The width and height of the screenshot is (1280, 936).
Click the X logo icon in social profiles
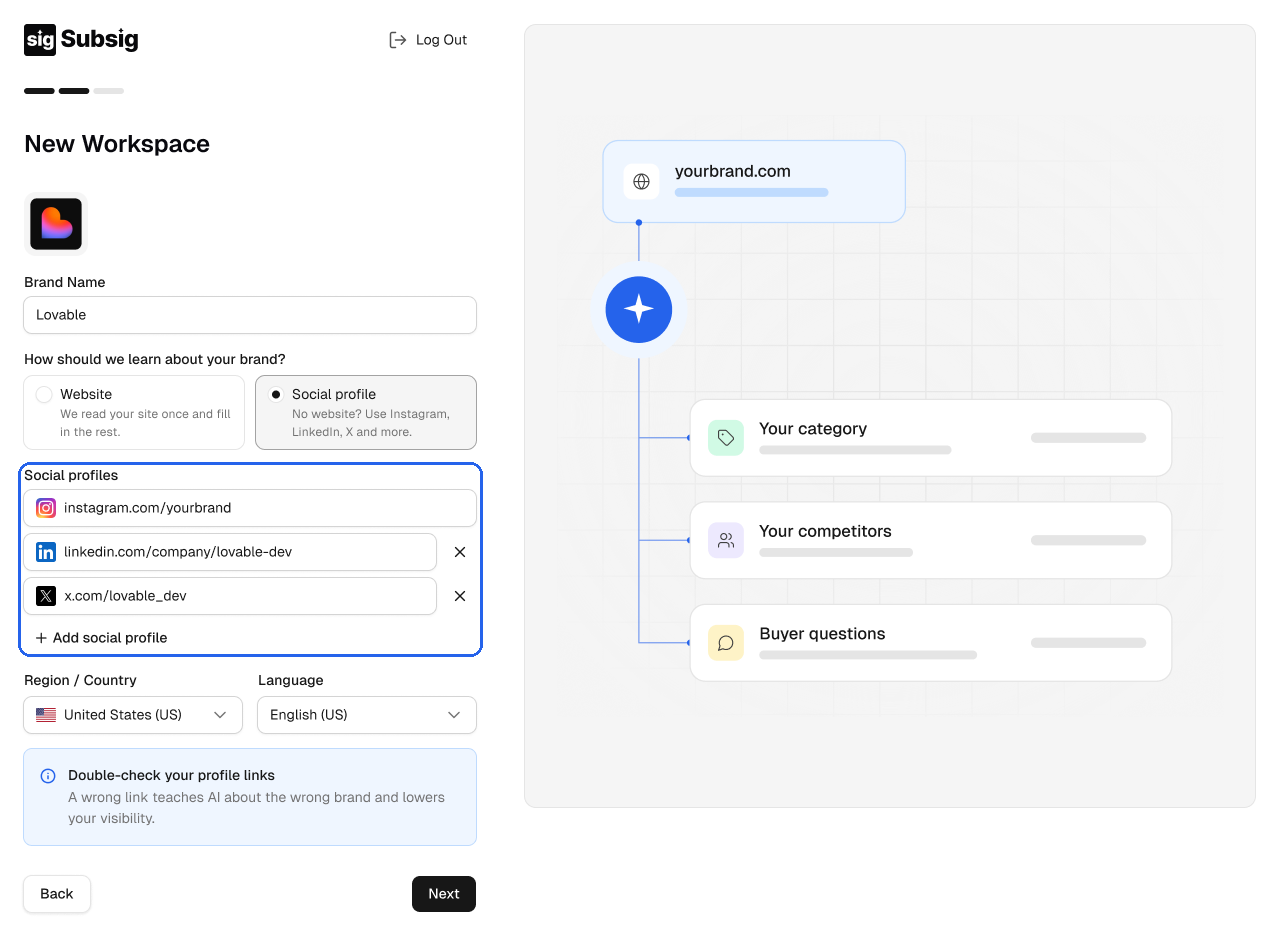tap(46, 596)
